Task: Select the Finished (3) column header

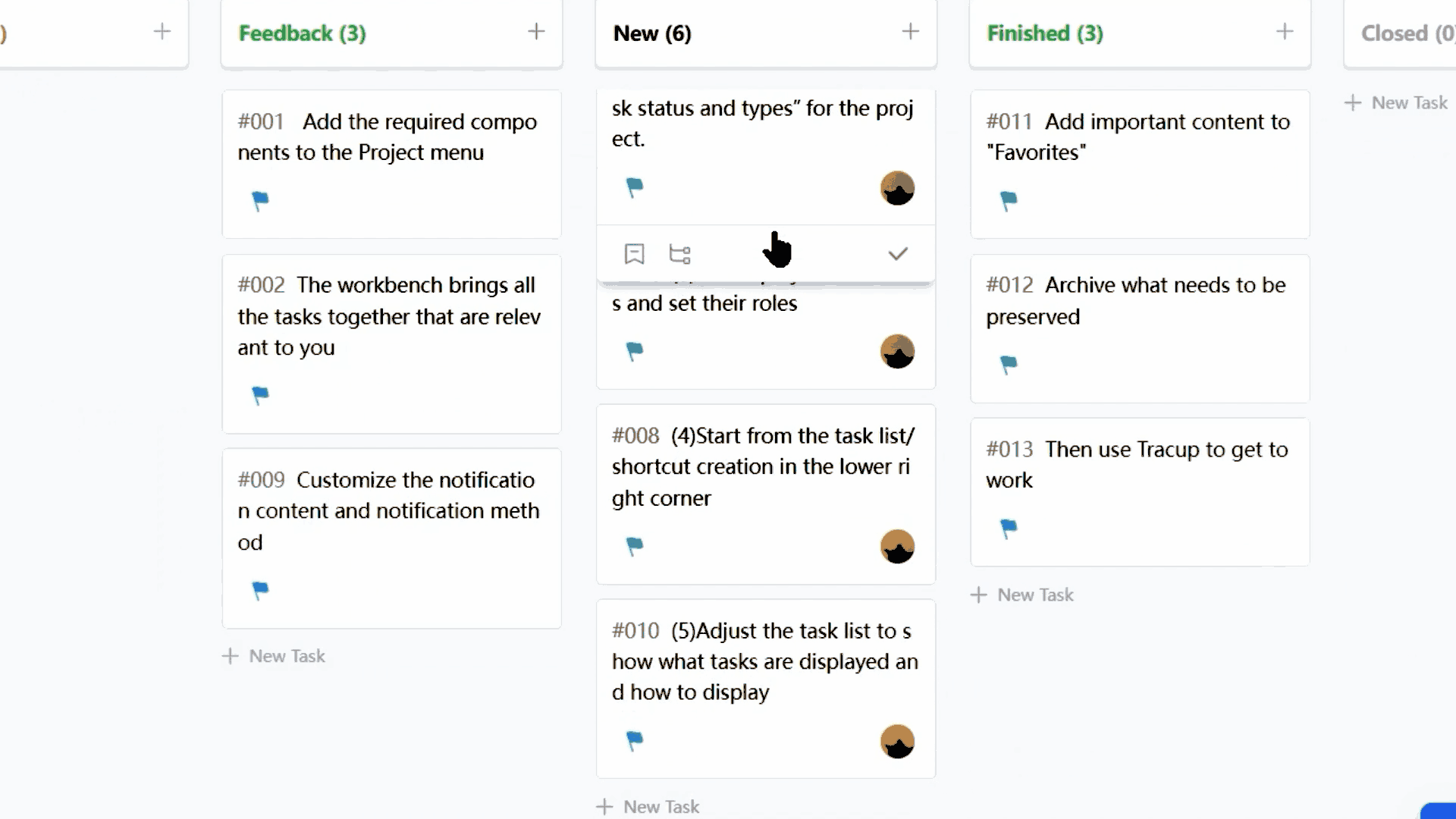Action: [x=1044, y=33]
